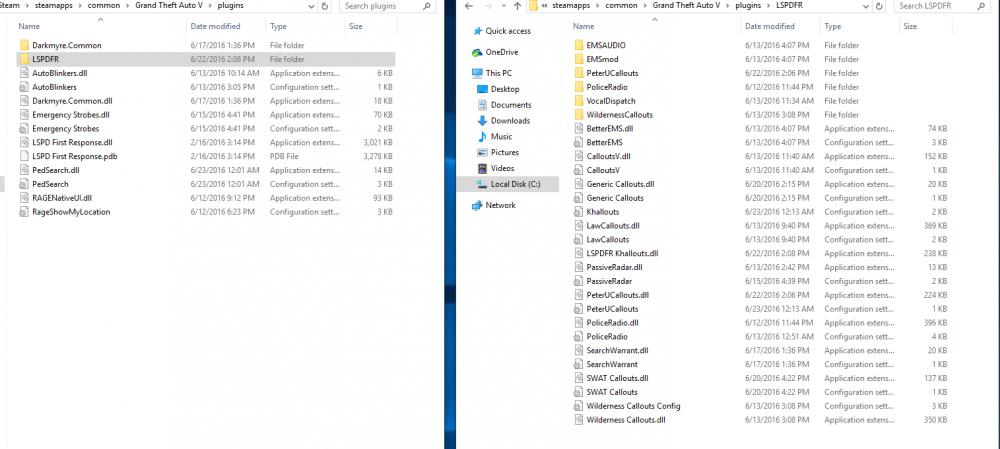1000x449 pixels.
Task: Select the PeterUCallouts folder
Action: [612, 73]
